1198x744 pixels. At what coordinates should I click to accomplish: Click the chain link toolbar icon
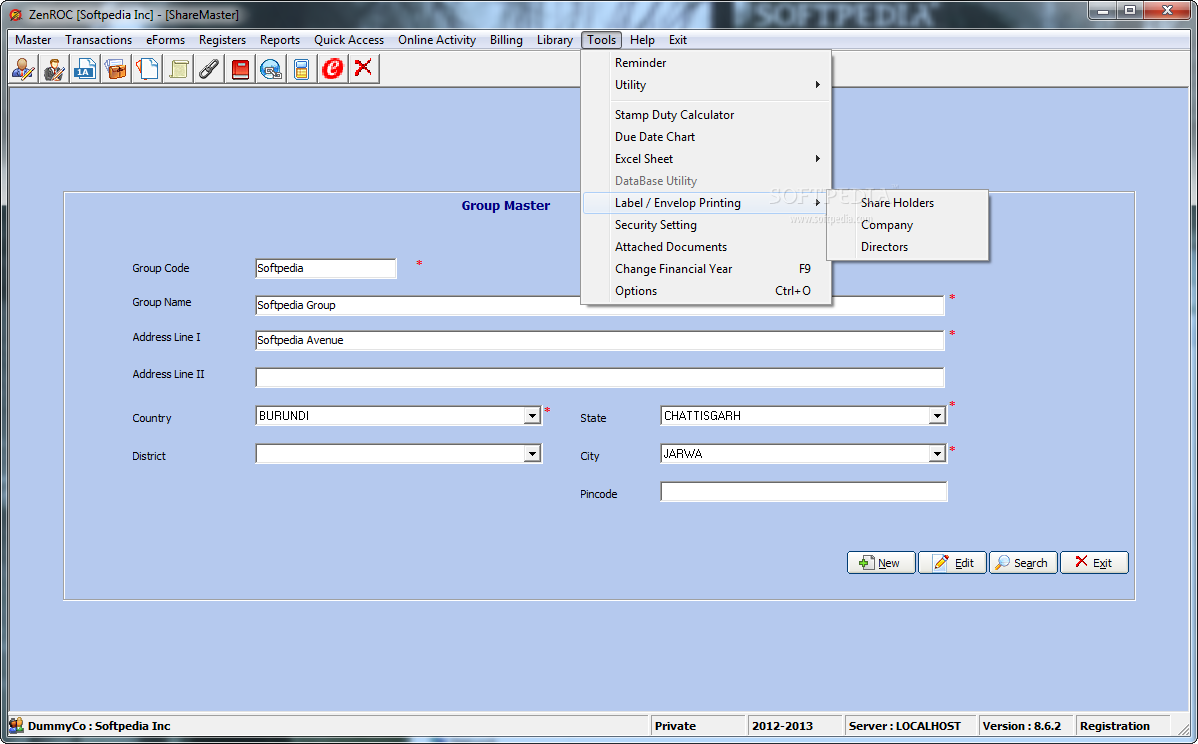point(209,69)
